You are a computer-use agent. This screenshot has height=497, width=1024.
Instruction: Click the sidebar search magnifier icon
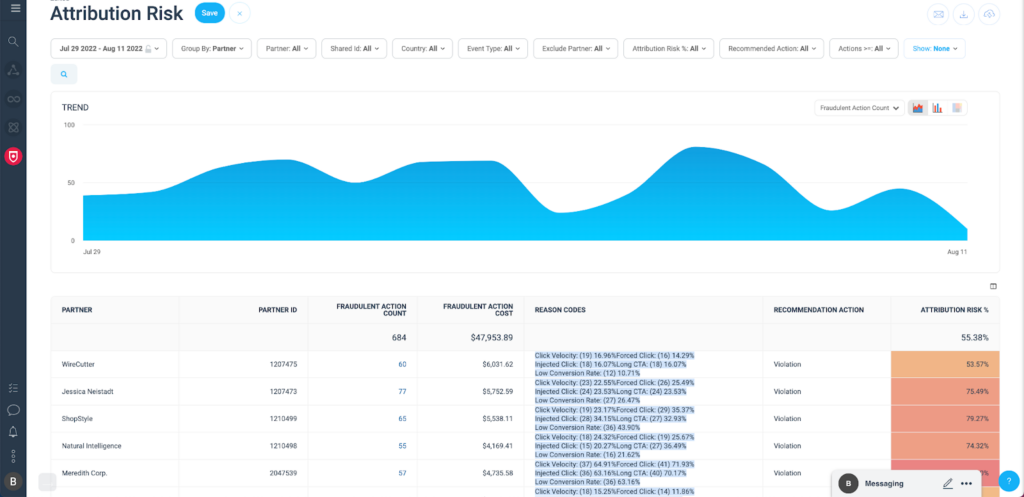click(14, 41)
